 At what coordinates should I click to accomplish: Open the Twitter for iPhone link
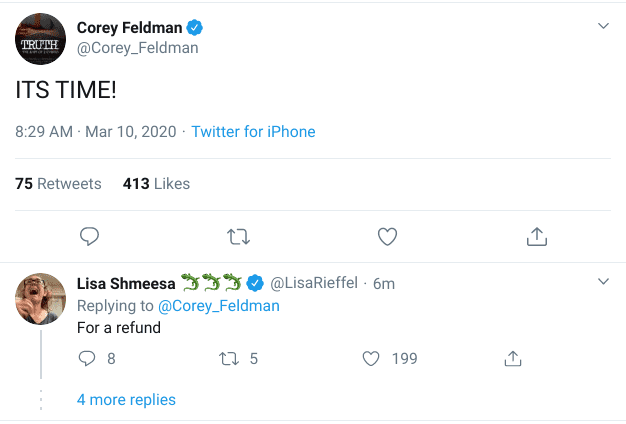click(x=253, y=132)
